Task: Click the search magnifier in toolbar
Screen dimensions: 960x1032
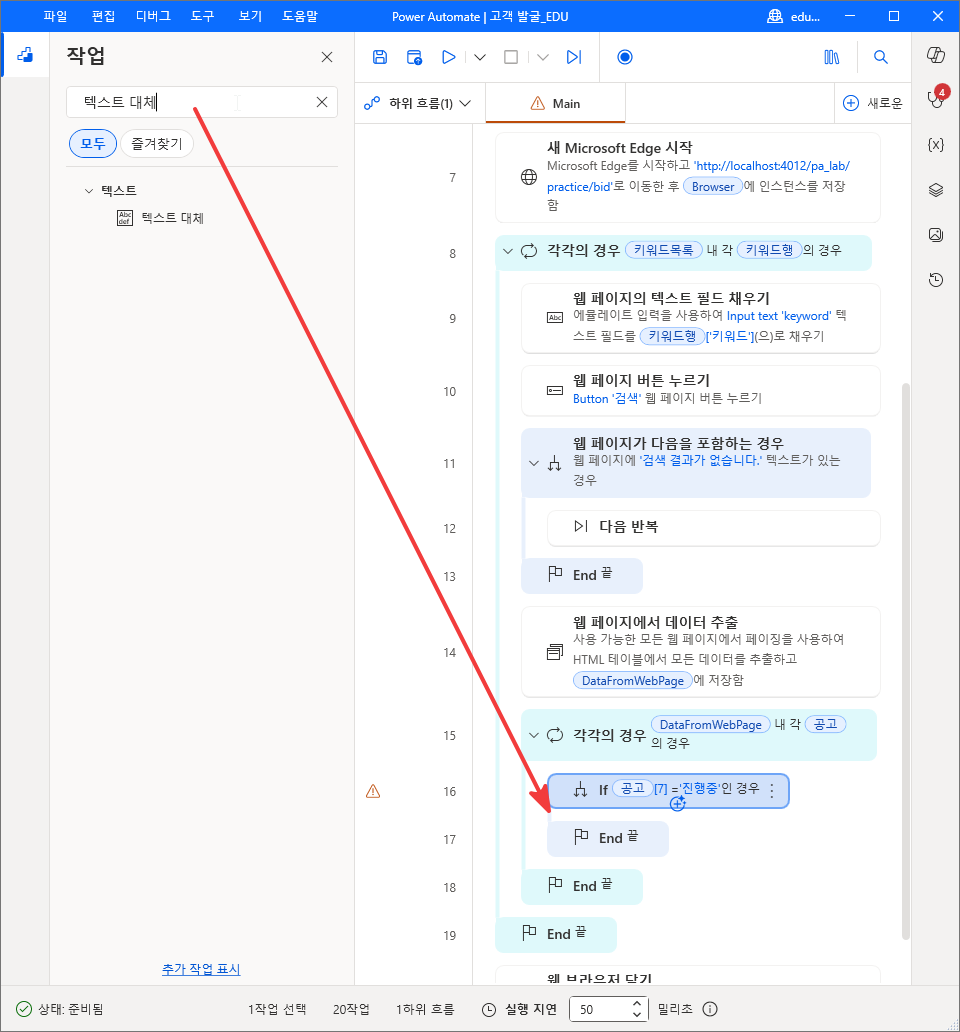Action: pyautogui.click(x=881, y=57)
